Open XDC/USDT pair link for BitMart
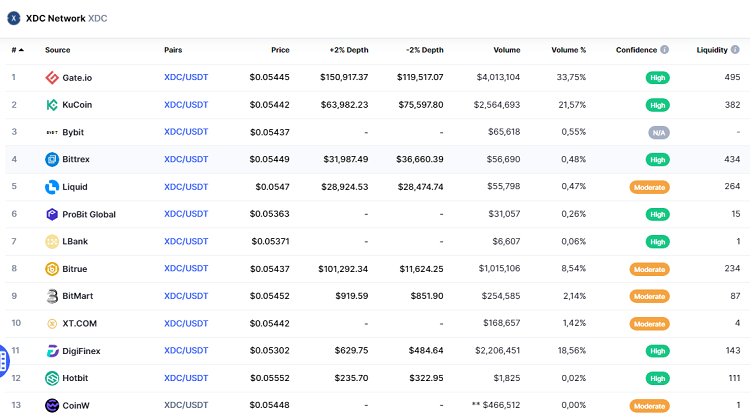This screenshot has width=750, height=416. pos(186,296)
